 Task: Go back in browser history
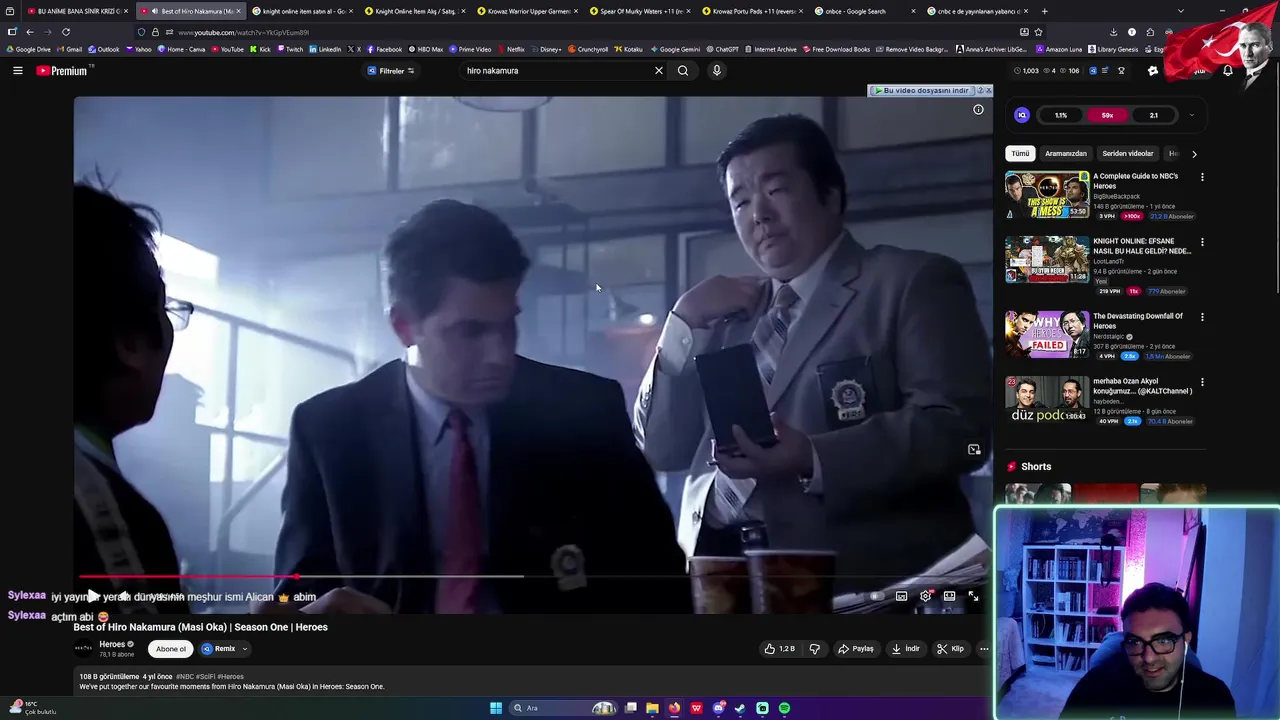coord(30,32)
